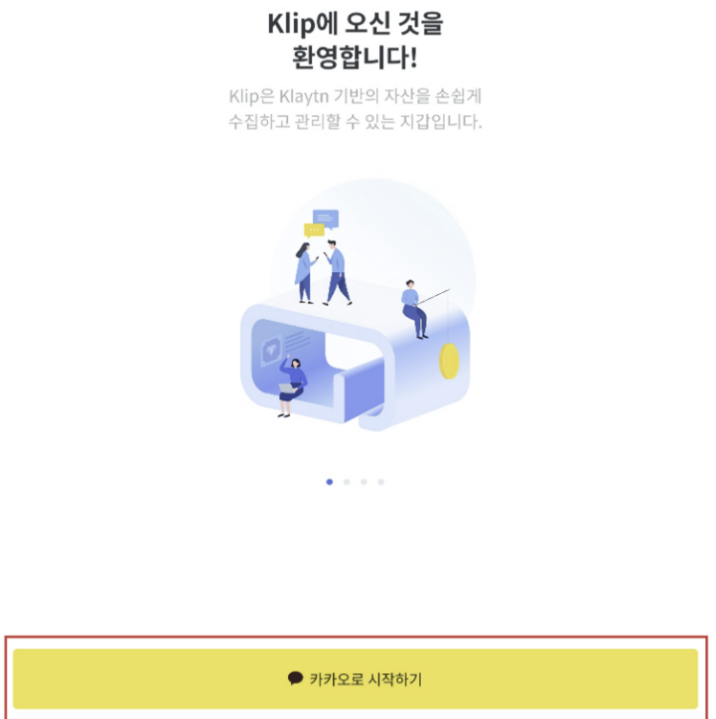
Task: Tap the yellow coin hanging from fishing line
Action: [449, 361]
